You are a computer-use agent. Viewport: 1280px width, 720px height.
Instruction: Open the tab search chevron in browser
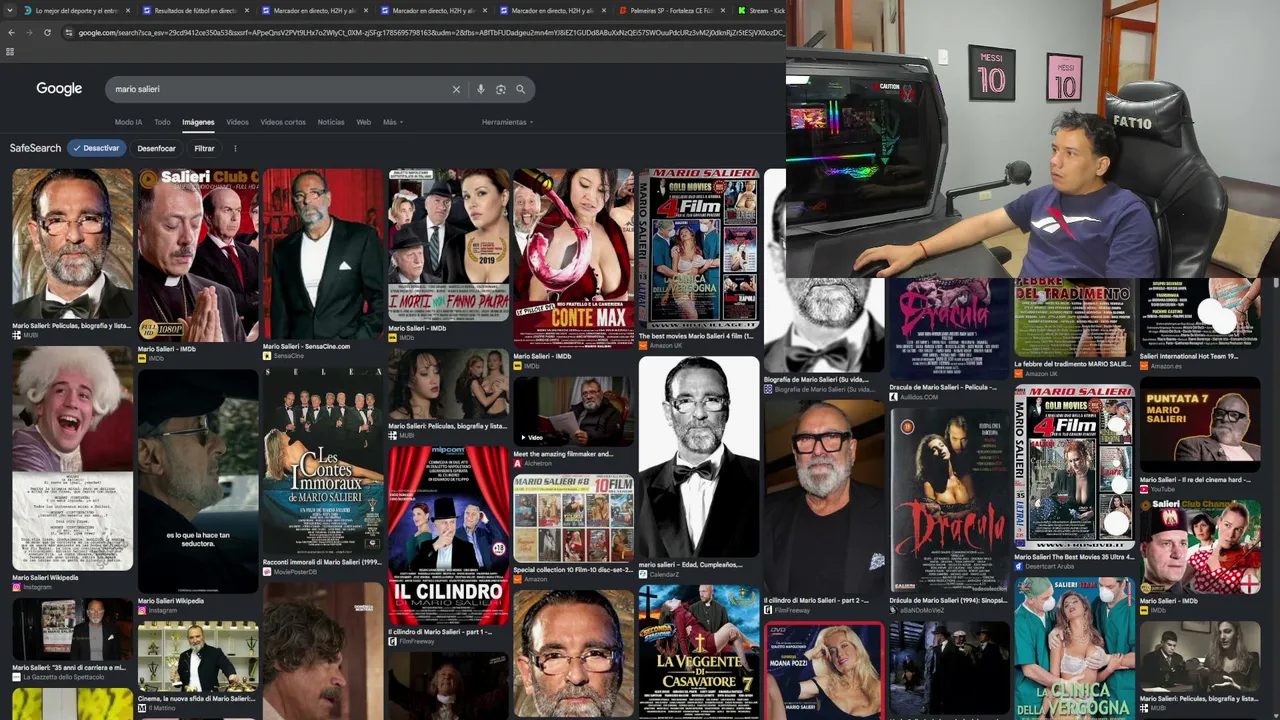(10, 10)
